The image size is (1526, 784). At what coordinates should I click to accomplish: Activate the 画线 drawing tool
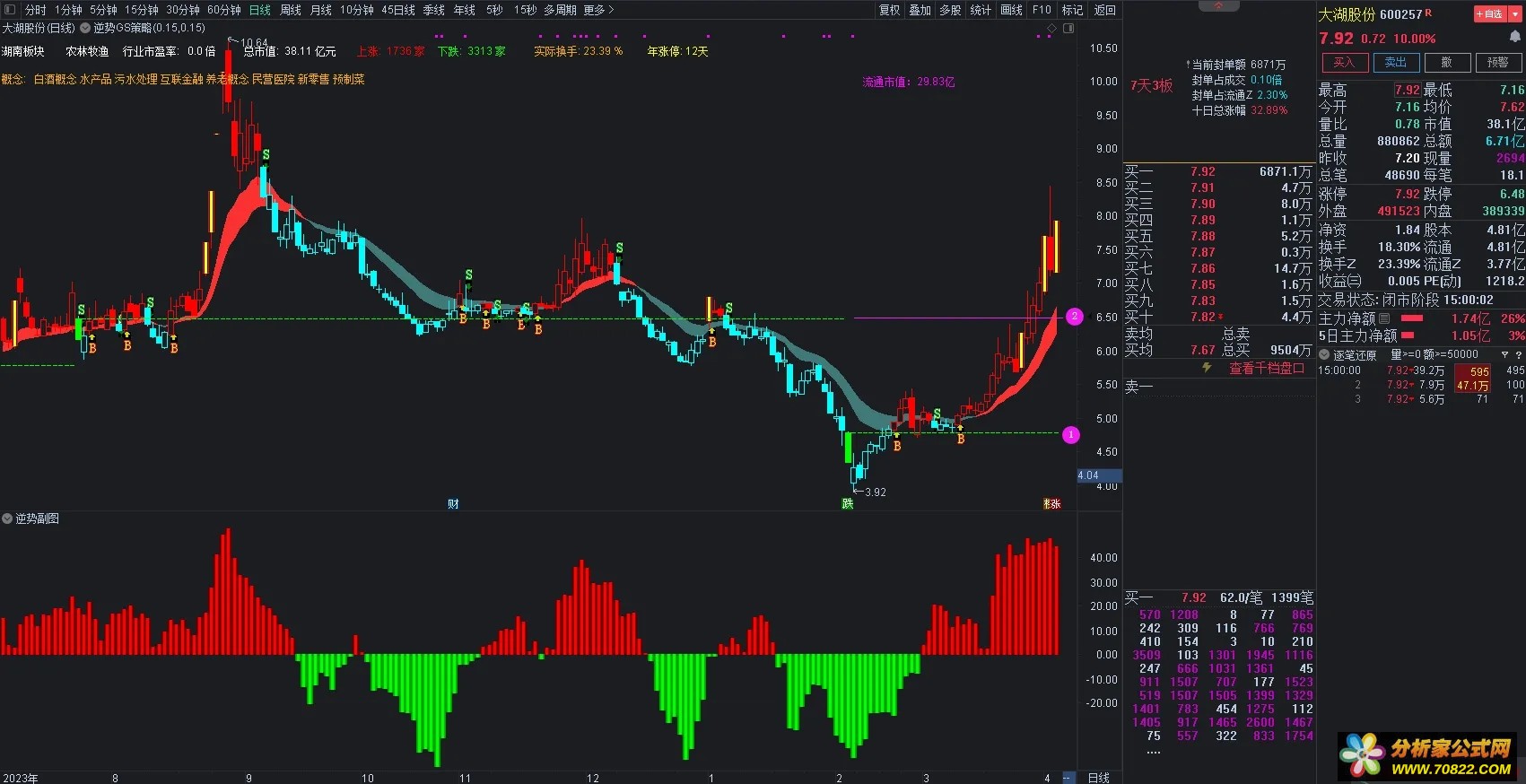(1011, 10)
